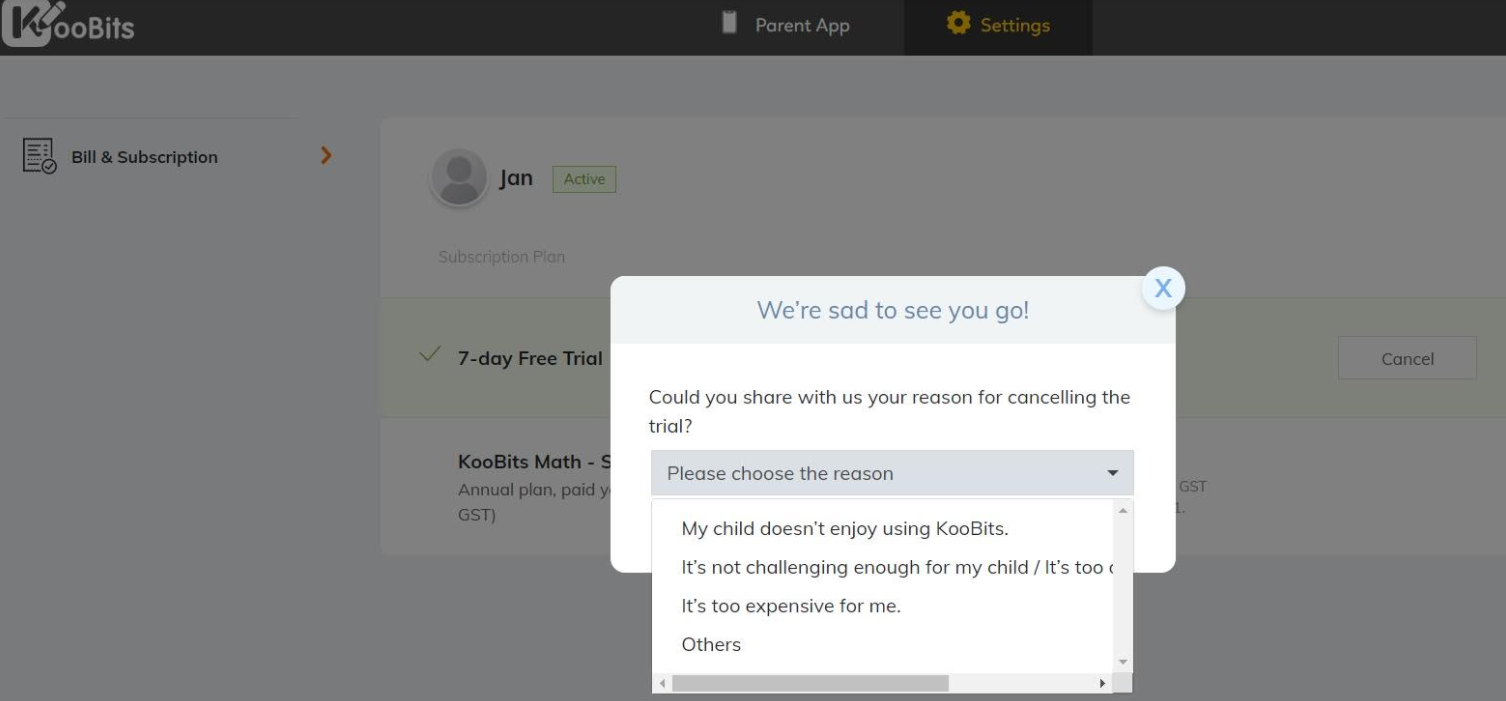Click the checkmark beside 7-day Free Trial
This screenshot has width=1506, height=701.
(430, 355)
